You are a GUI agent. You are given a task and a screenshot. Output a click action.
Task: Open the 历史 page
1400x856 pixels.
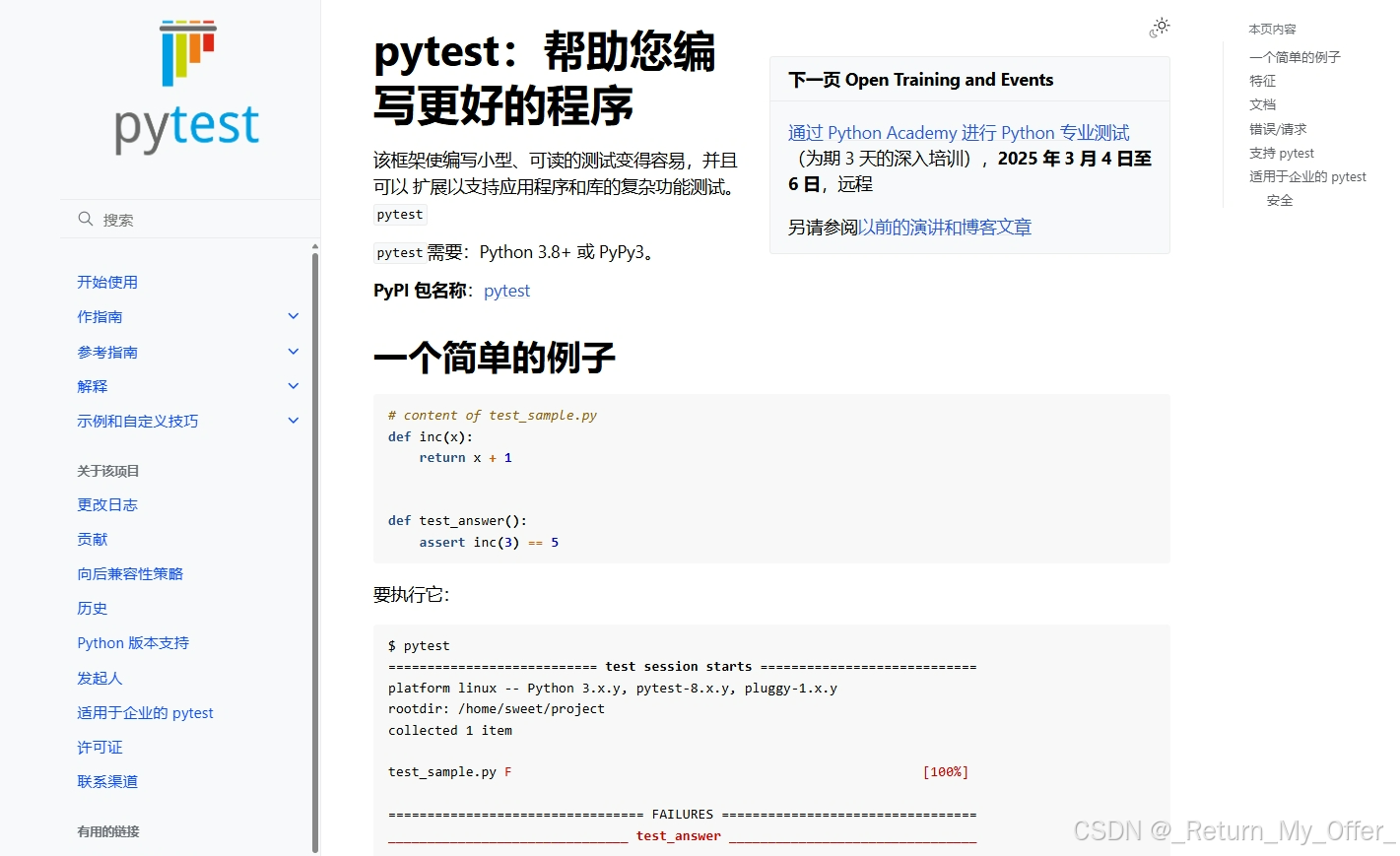click(x=92, y=608)
